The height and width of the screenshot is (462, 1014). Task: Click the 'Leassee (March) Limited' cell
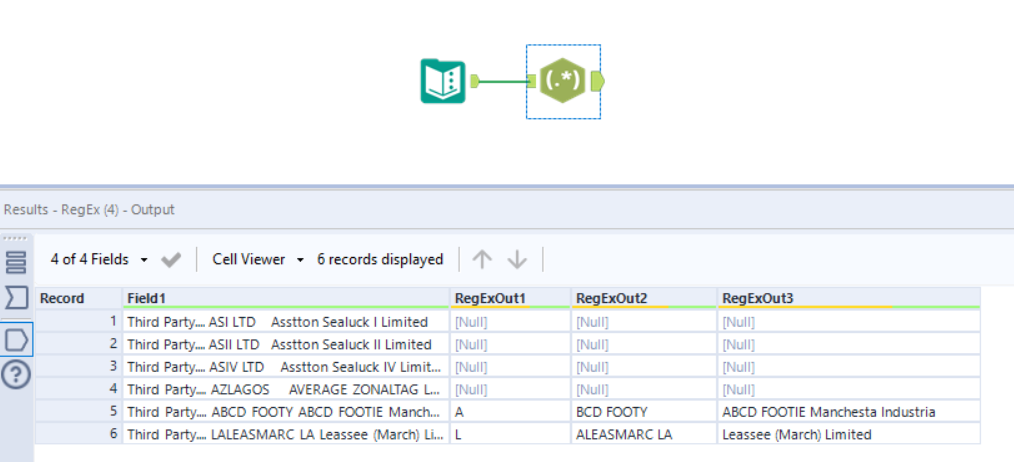[x=848, y=434]
